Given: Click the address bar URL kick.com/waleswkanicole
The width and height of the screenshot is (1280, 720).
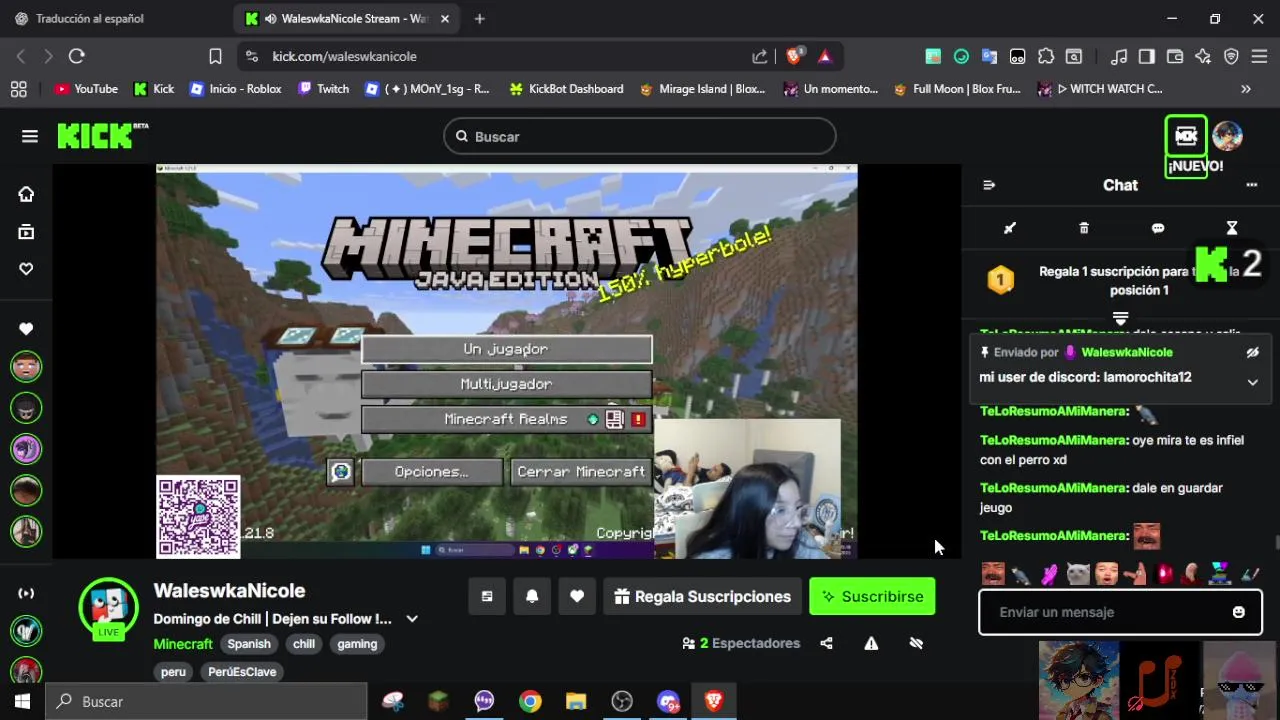Looking at the screenshot, I should point(344,56).
